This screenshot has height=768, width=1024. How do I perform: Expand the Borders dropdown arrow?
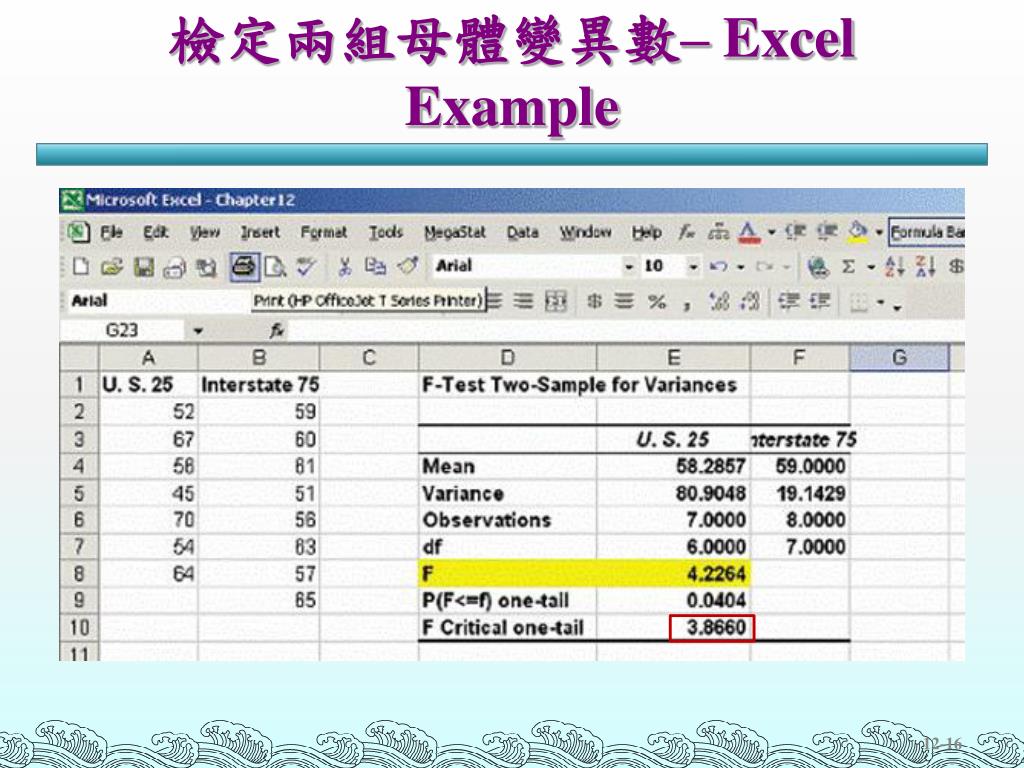881,302
